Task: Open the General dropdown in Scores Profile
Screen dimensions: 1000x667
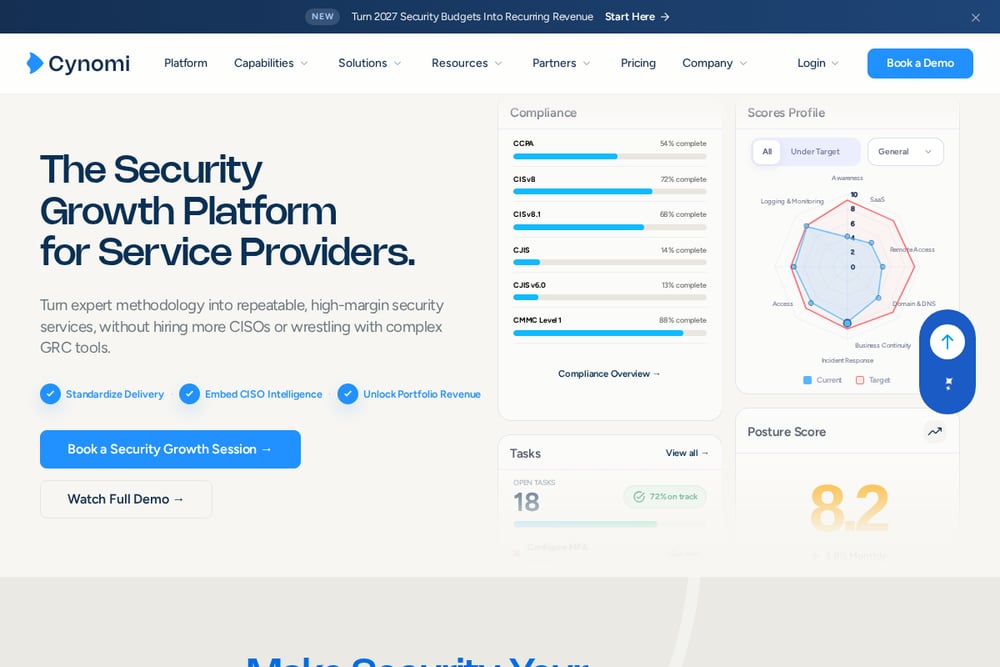Action: click(905, 152)
